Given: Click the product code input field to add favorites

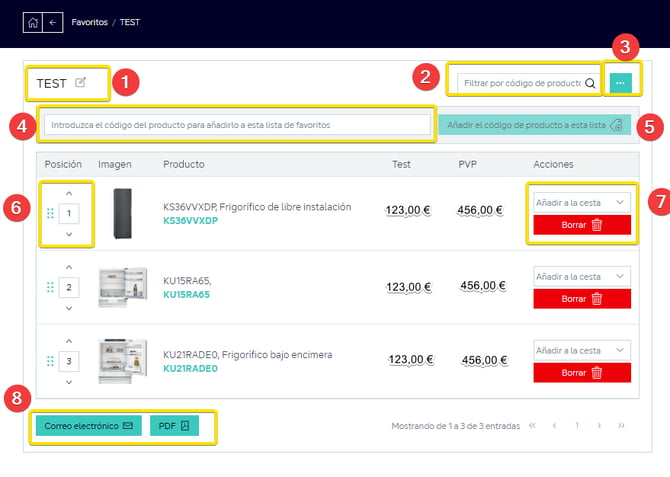Looking at the screenshot, I should click(237, 125).
